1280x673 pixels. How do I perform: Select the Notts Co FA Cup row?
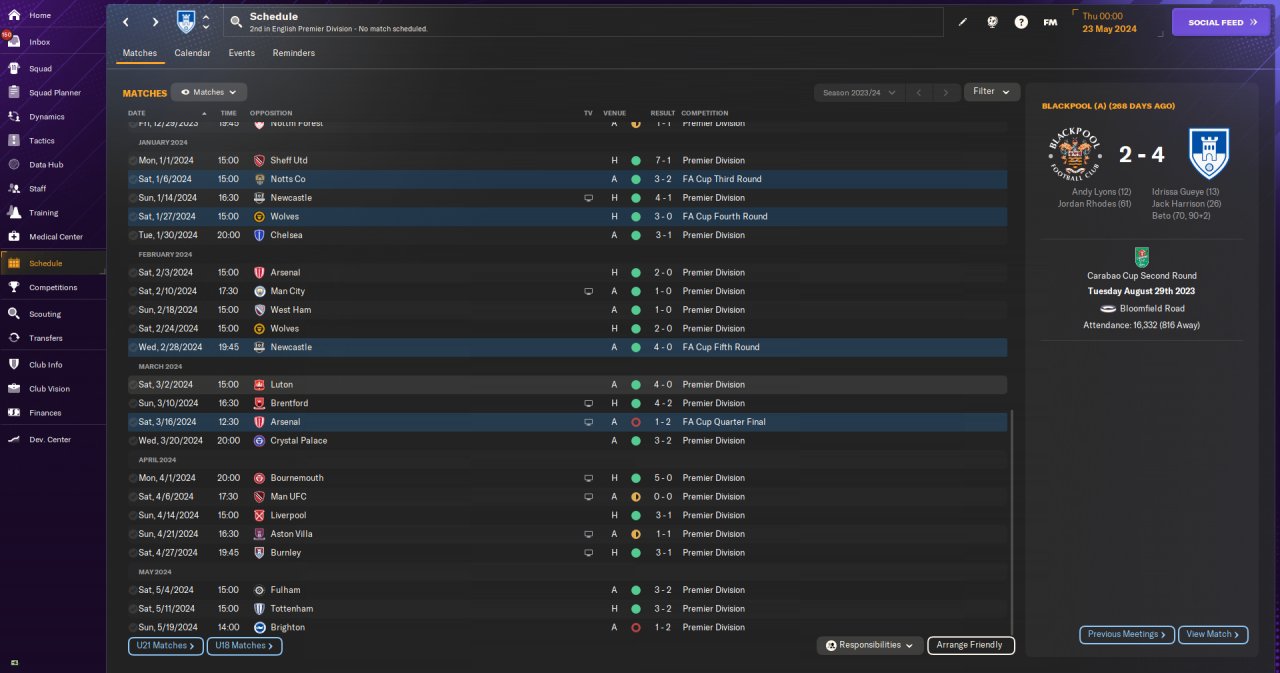567,179
